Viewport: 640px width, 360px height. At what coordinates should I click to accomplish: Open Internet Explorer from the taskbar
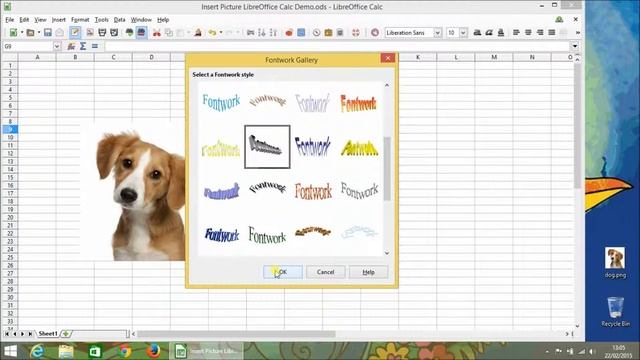coord(37,351)
